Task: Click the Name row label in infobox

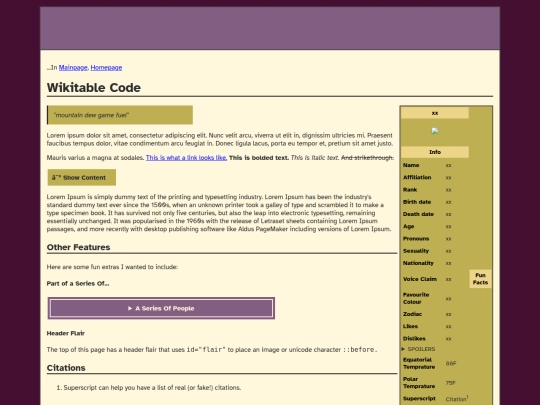Action: click(411, 165)
